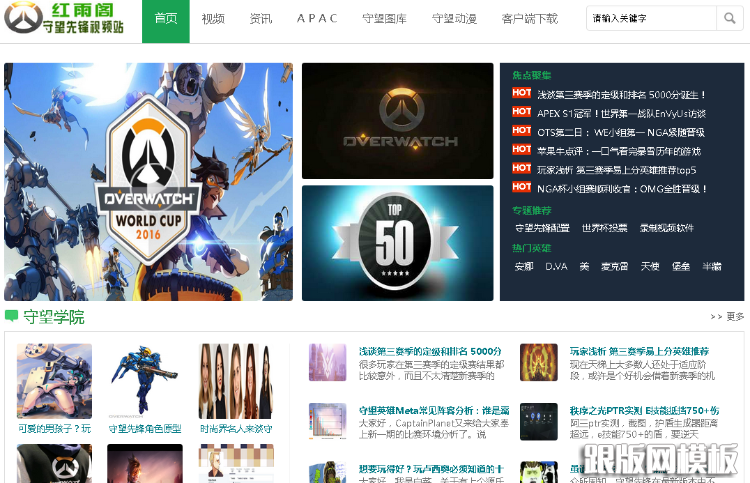
Task: Open 浅谈第三赛季的定级和排名 article title
Action: click(430, 352)
